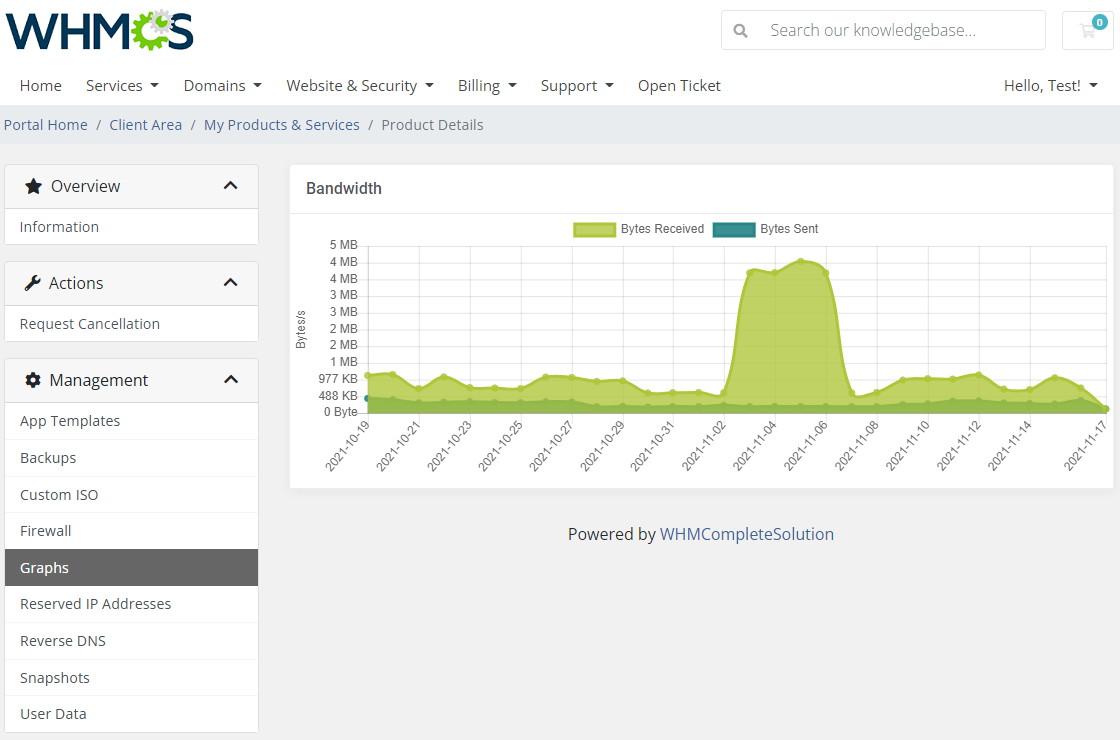Image resolution: width=1120 pixels, height=740 pixels.
Task: Open the Billing dropdown menu
Action: [x=487, y=86]
